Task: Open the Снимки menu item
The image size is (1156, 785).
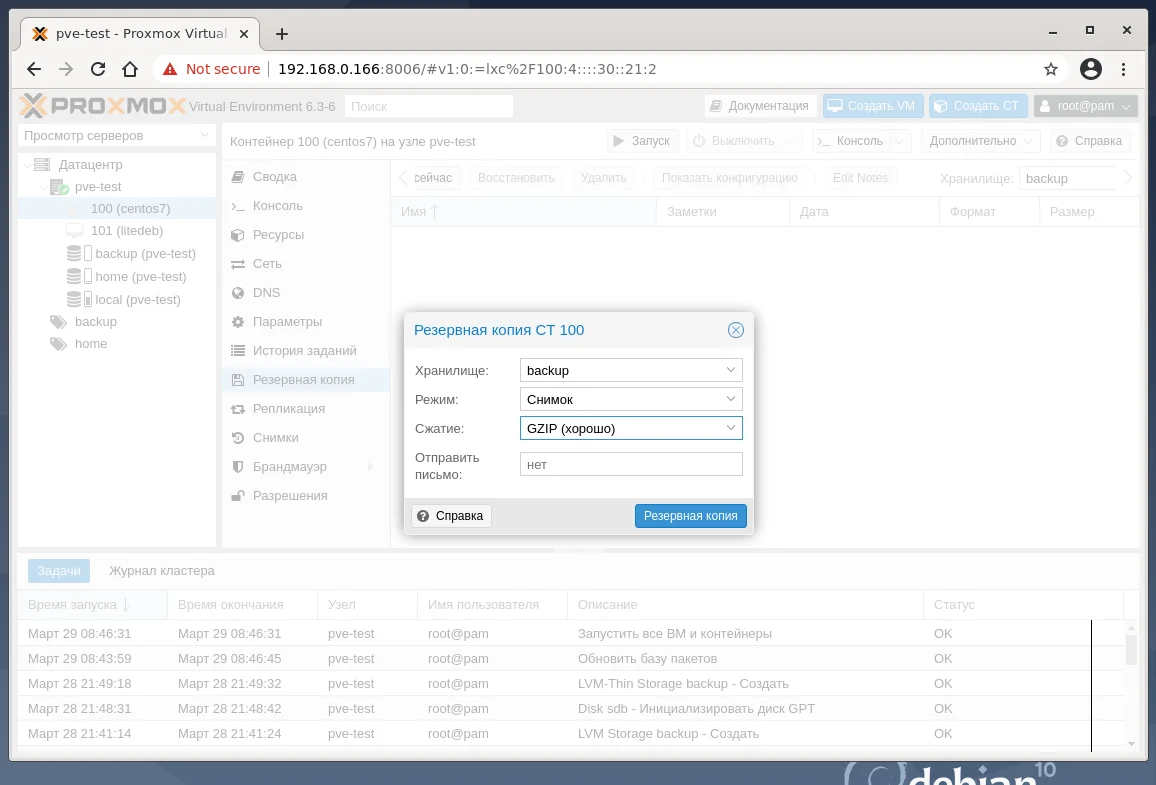Action: (275, 438)
